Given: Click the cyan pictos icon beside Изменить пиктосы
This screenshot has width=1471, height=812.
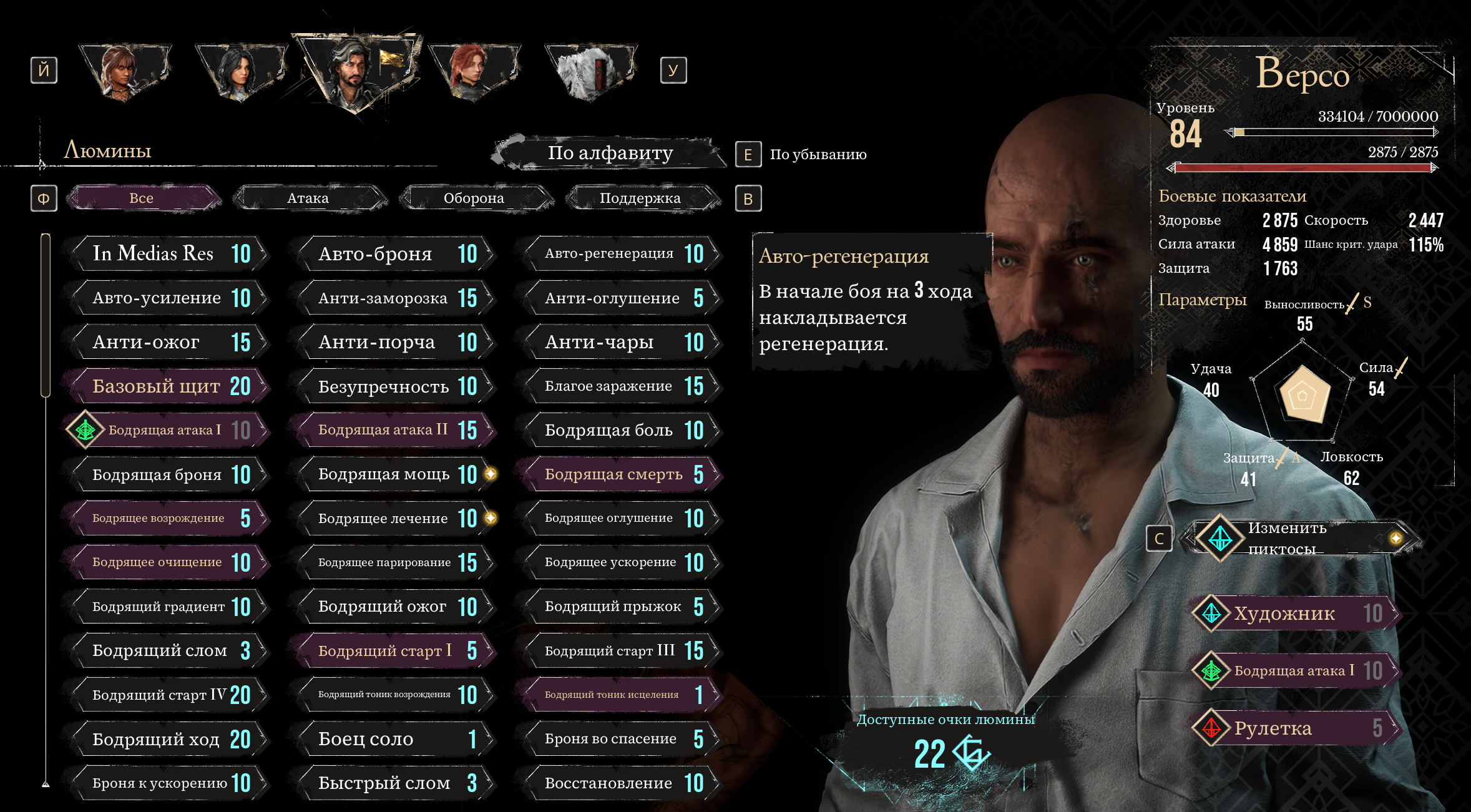Looking at the screenshot, I should click(x=1219, y=538).
